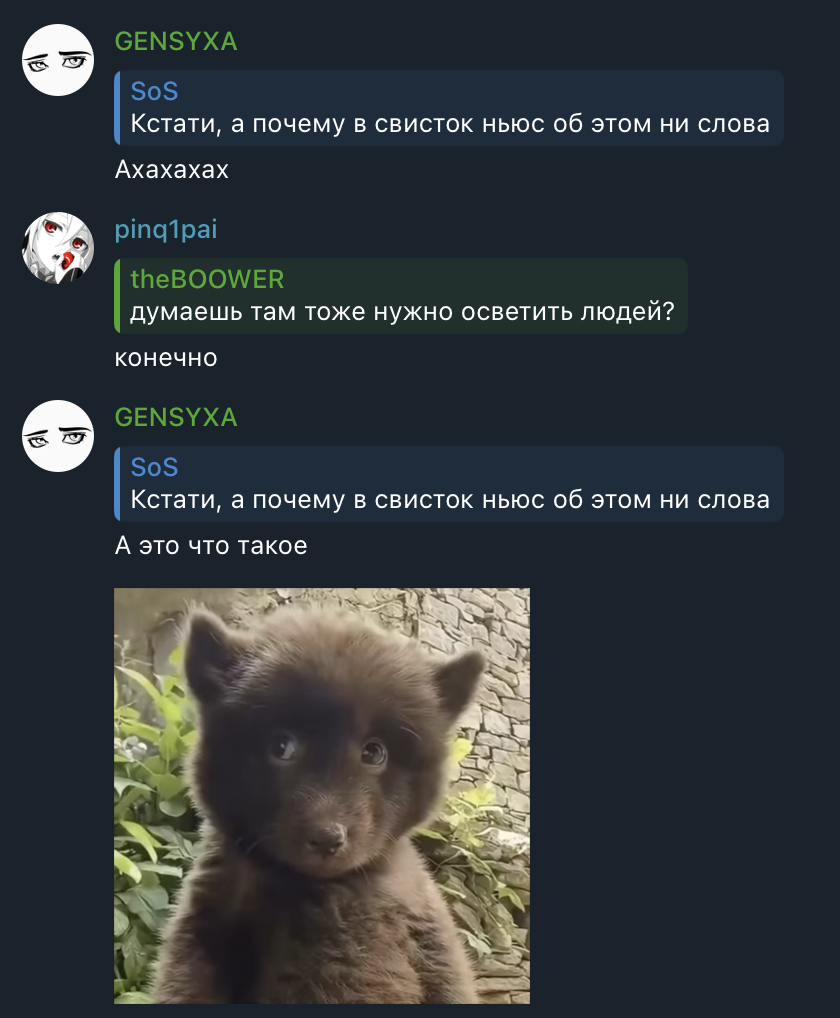Jump to the quoted SoS message in the first reply

pos(449,108)
